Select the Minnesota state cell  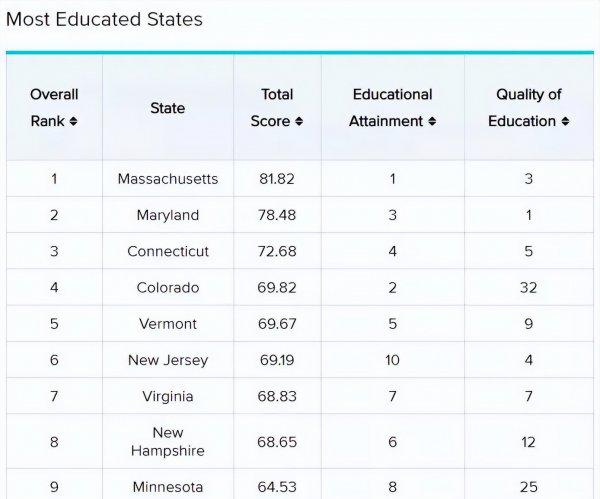pos(167,487)
